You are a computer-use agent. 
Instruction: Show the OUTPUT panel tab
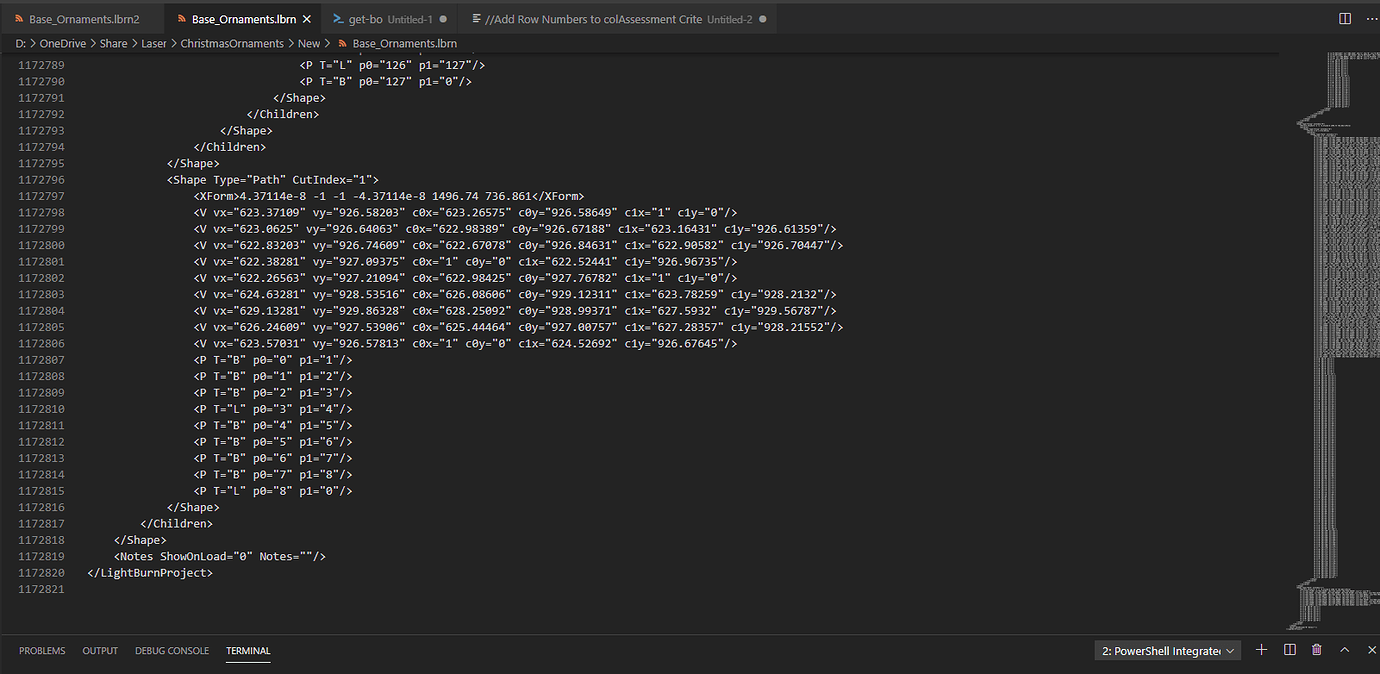[100, 651]
